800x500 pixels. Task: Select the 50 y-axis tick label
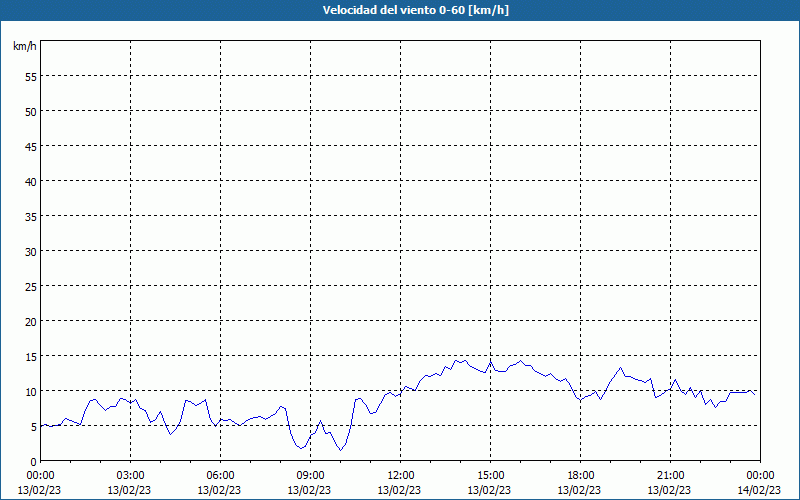[x=31, y=112]
